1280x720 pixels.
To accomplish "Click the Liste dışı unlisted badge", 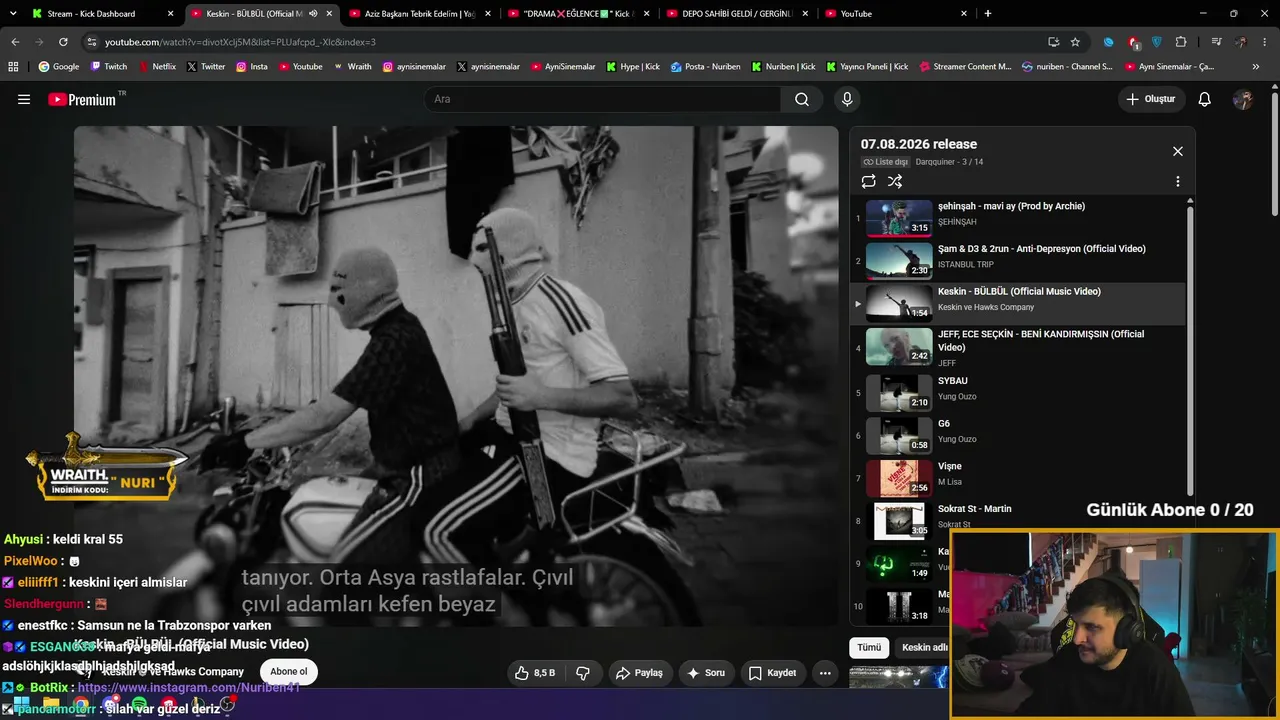I will [x=886, y=162].
